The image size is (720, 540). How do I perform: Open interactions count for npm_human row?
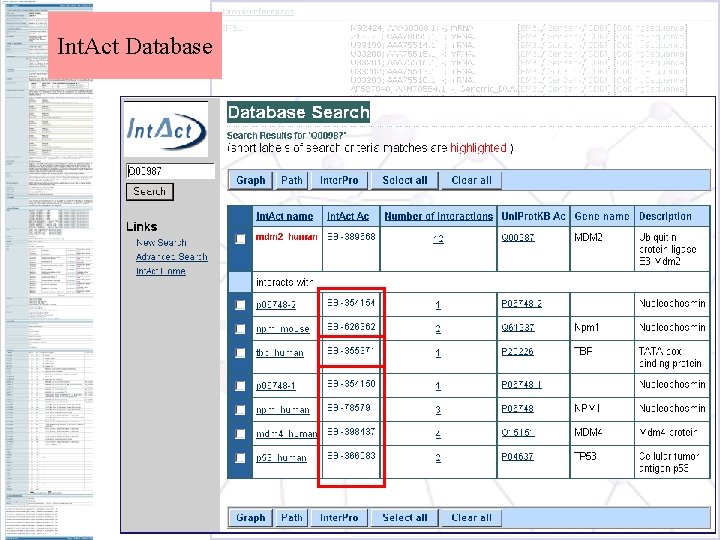coord(438,410)
